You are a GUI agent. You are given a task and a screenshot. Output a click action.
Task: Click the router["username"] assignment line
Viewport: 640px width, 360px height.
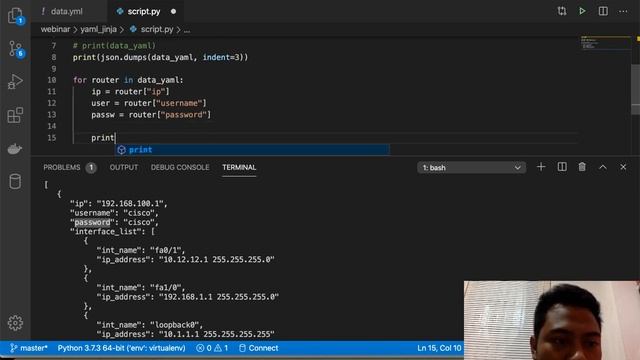point(149,103)
